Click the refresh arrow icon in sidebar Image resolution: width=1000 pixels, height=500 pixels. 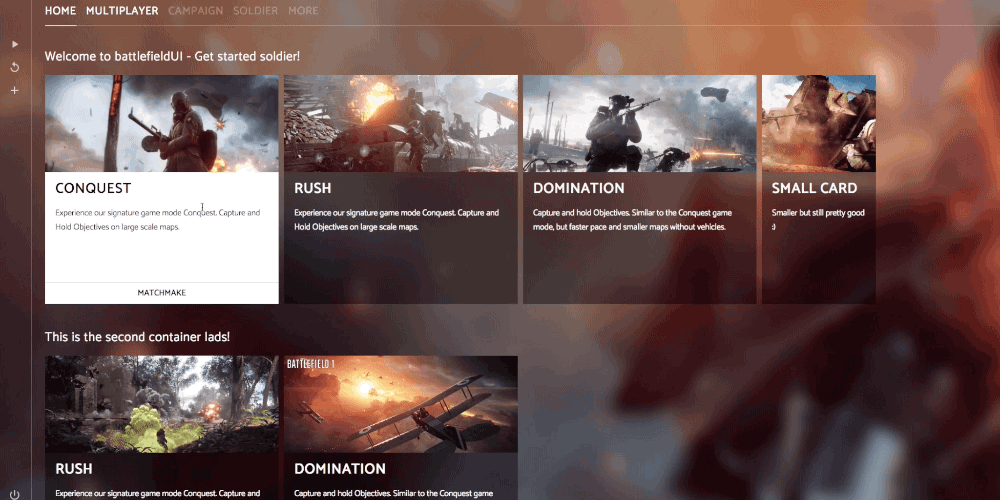[x=15, y=67]
